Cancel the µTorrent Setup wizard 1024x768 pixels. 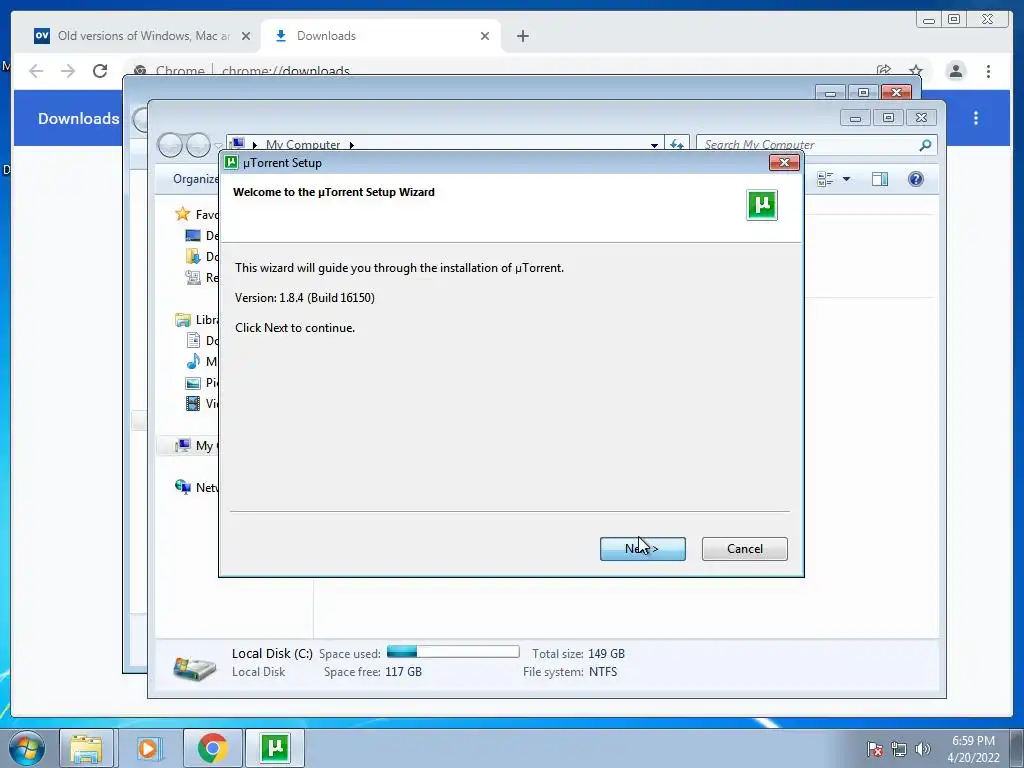744,549
